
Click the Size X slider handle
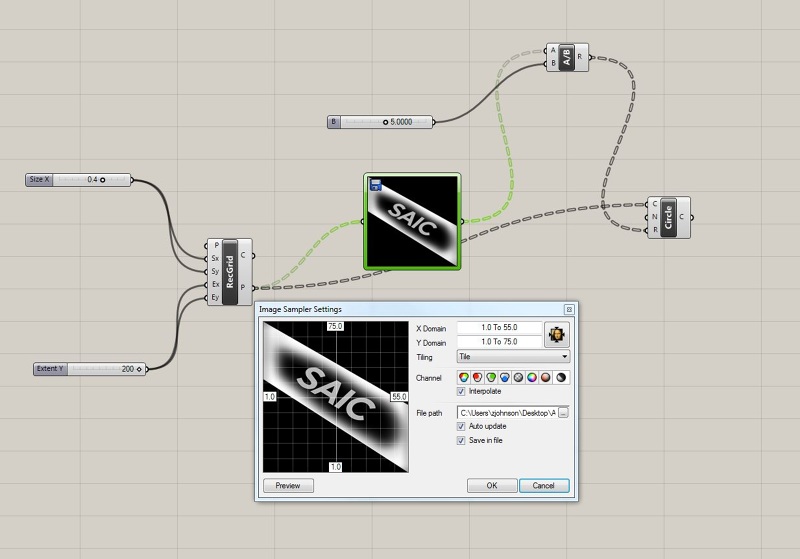tap(103, 180)
